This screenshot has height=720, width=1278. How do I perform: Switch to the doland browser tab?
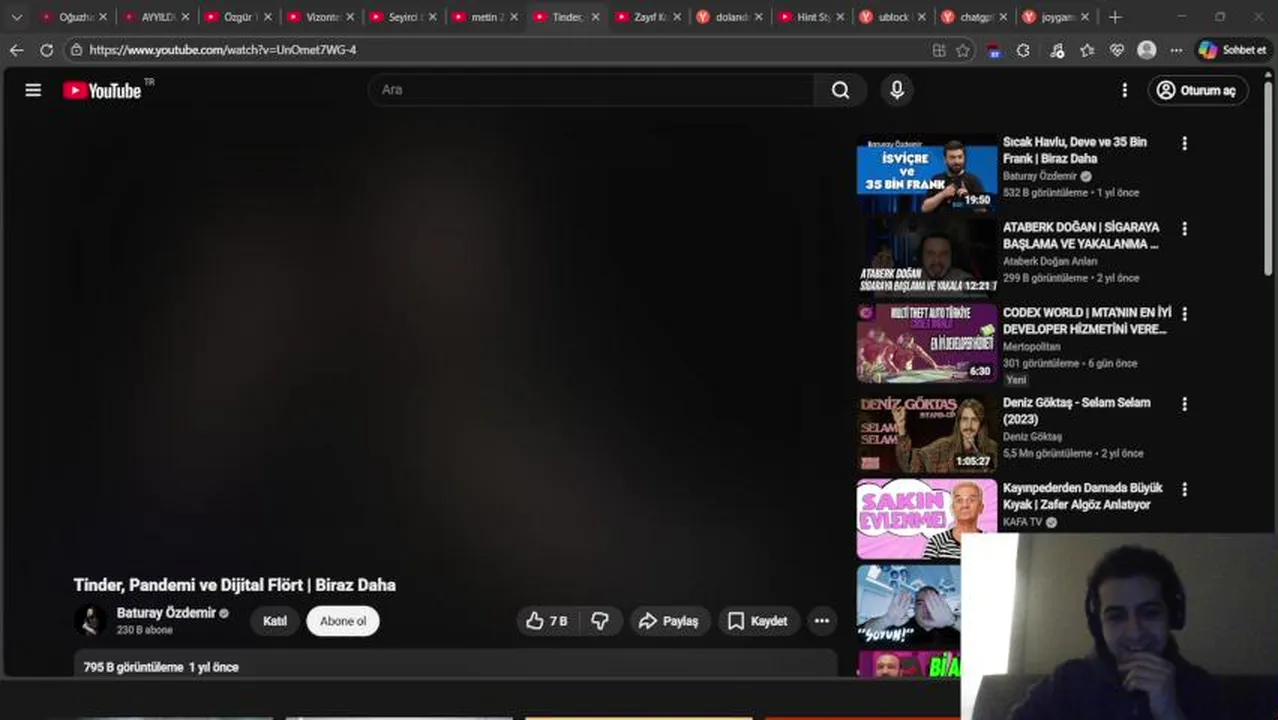click(729, 17)
